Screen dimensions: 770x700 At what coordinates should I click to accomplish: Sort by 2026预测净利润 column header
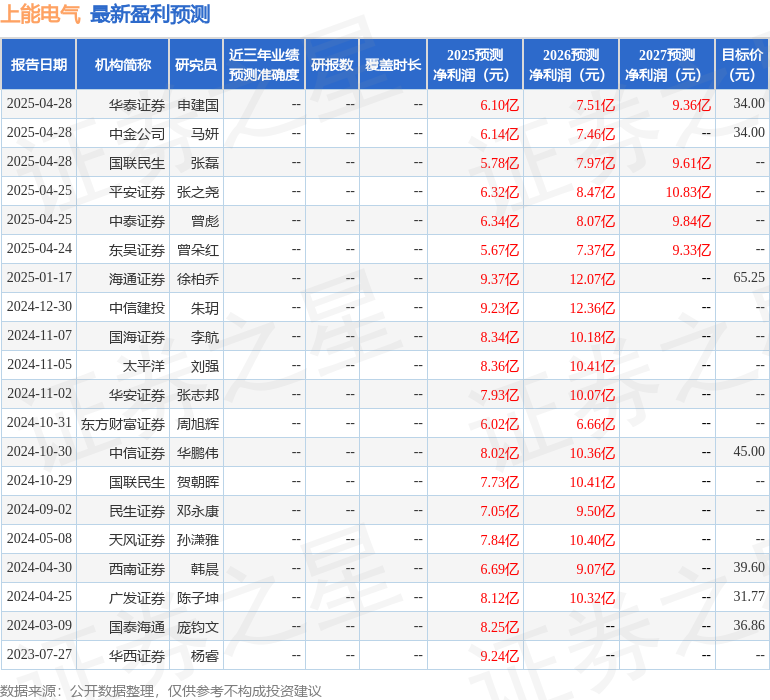[x=571, y=65]
